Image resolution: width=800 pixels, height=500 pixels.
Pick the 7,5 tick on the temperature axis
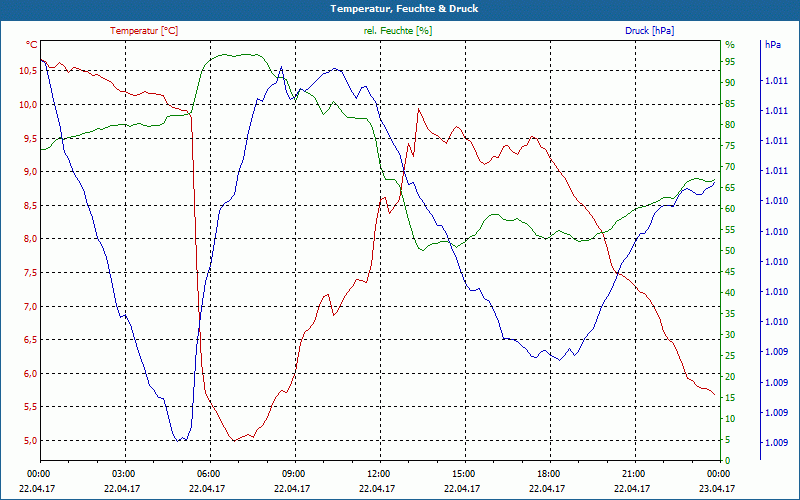(30, 272)
